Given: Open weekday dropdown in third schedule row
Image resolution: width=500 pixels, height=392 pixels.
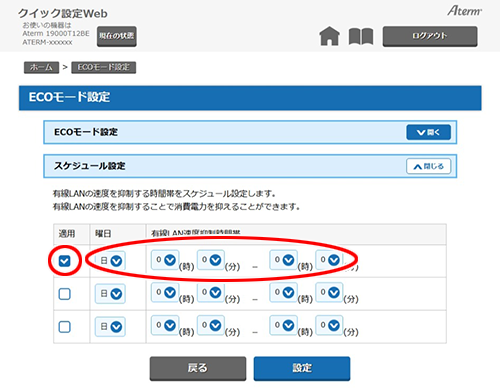Looking at the screenshot, I should [110, 327].
